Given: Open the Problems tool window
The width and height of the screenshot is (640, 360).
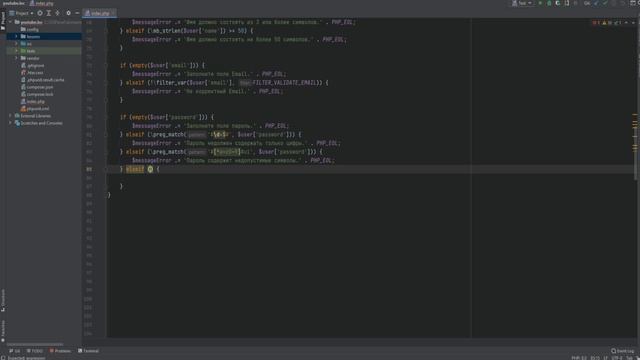Looking at the screenshot, I should tap(60, 351).
